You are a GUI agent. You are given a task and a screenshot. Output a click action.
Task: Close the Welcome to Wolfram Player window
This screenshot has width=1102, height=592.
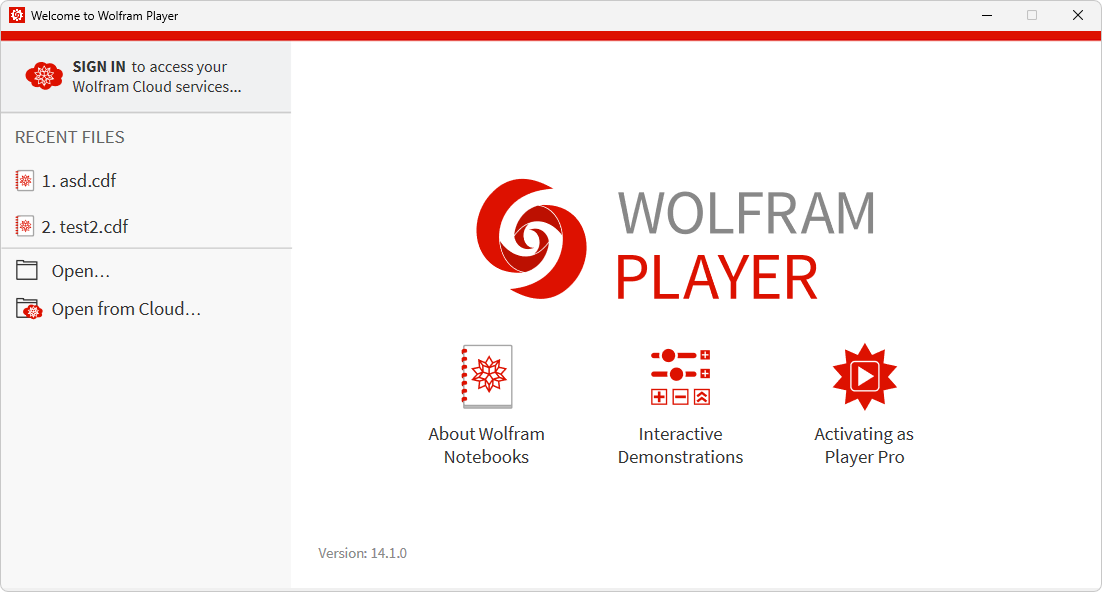pyautogui.click(x=1077, y=15)
